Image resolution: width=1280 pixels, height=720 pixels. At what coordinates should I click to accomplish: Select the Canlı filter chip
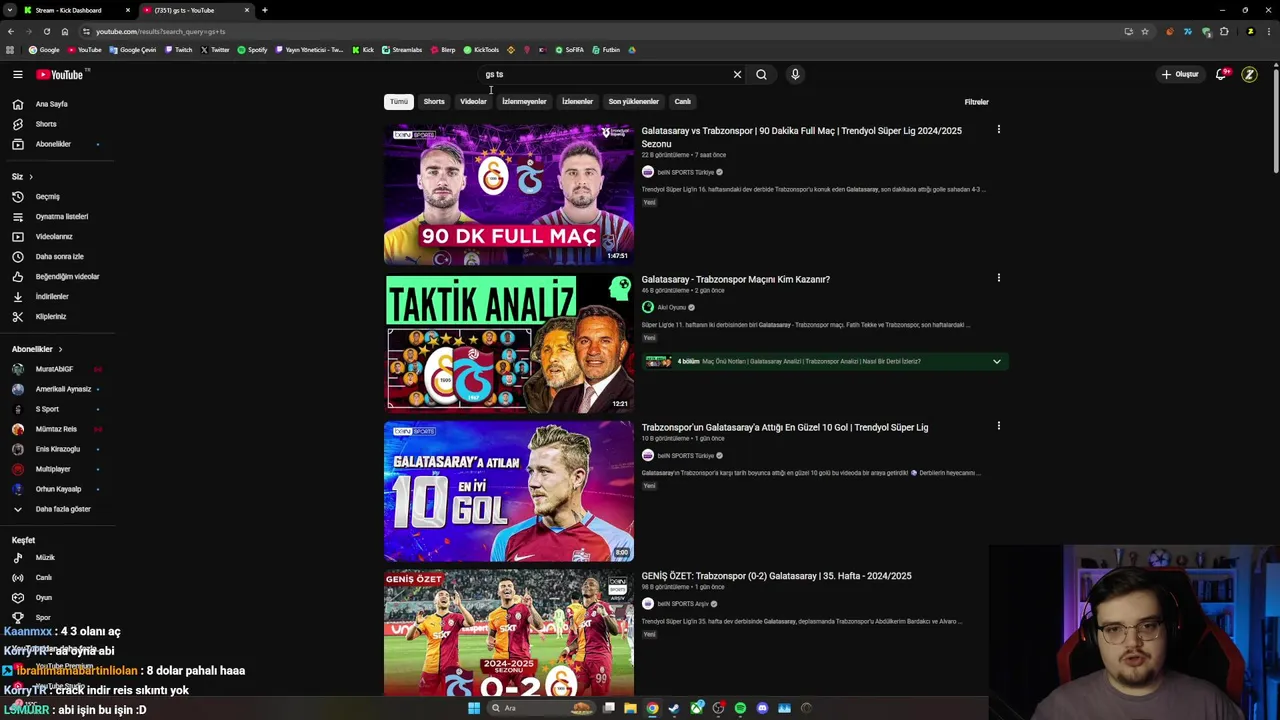682,102
